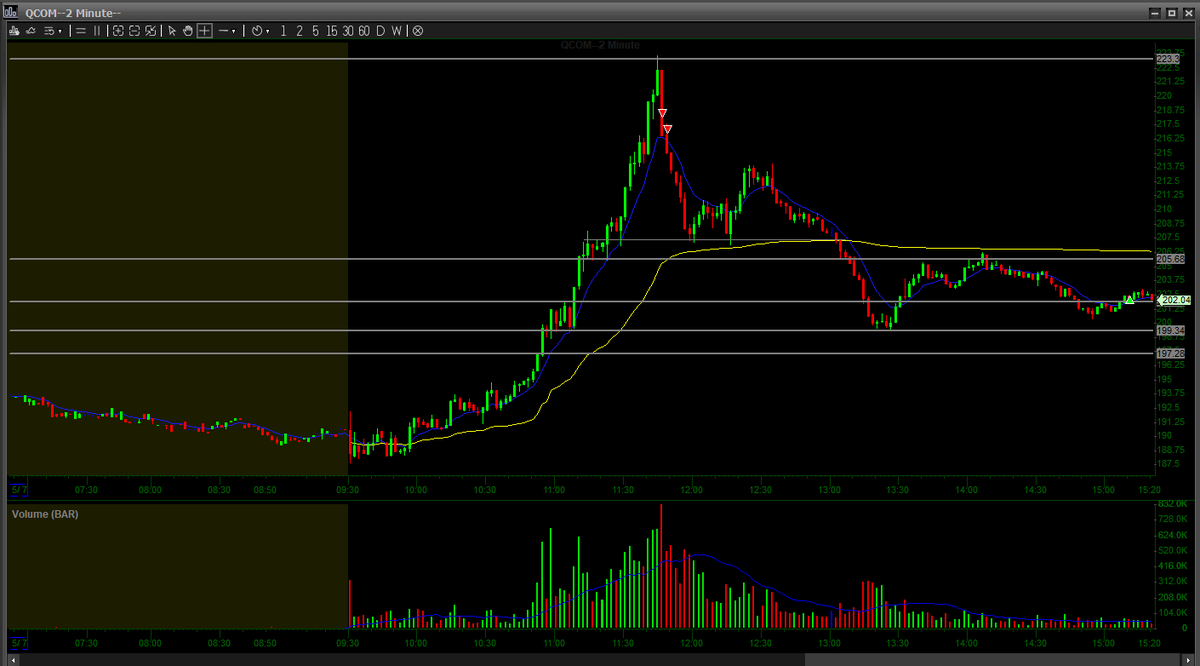Image resolution: width=1200 pixels, height=666 pixels.
Task: Click the tallest red volume bar
Action: [x=661, y=566]
